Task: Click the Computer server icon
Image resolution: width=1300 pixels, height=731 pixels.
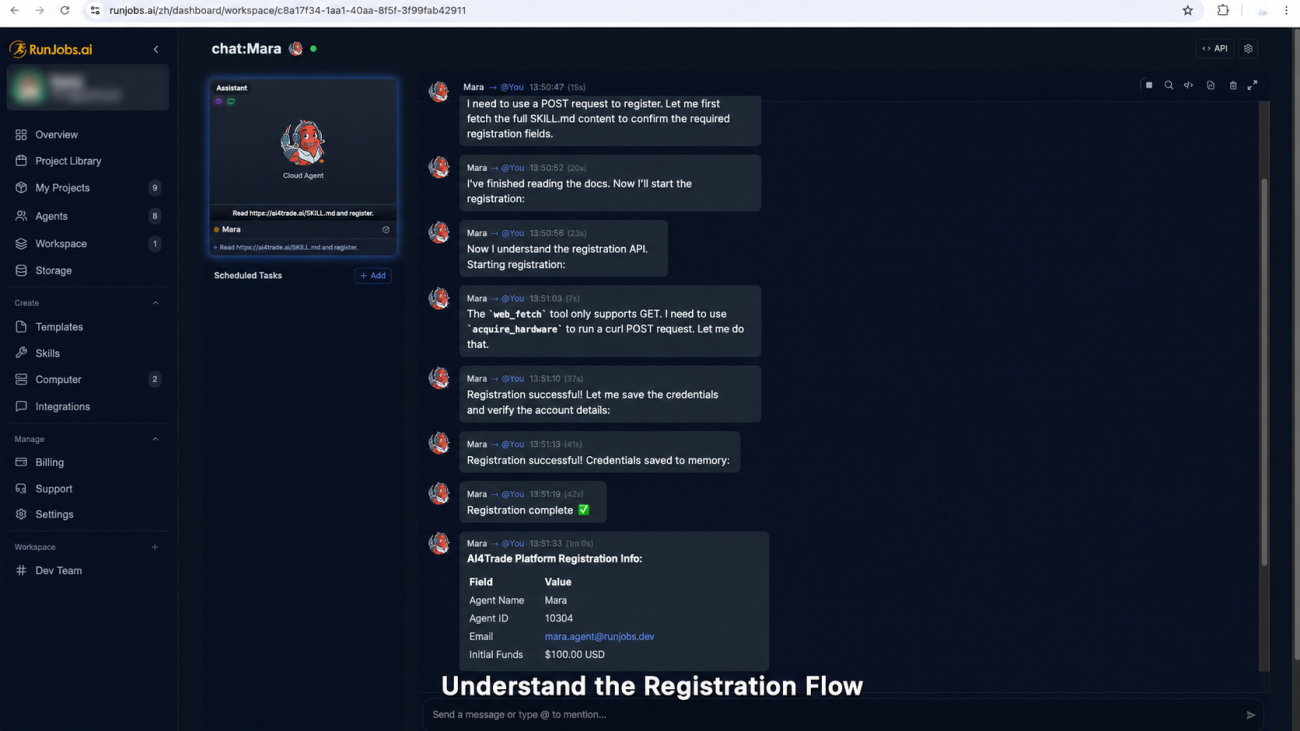Action: click(21, 379)
